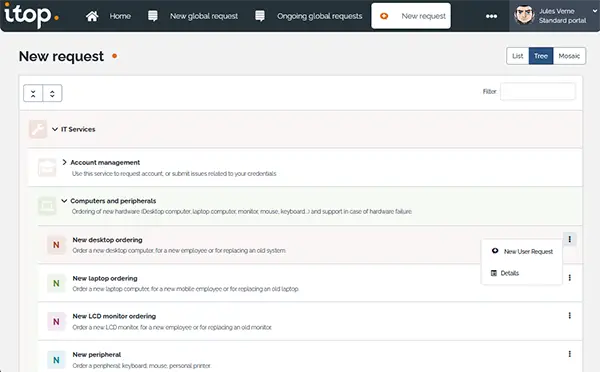This screenshot has width=600, height=372.
Task: Switch to Mosaic view
Action: 569,56
